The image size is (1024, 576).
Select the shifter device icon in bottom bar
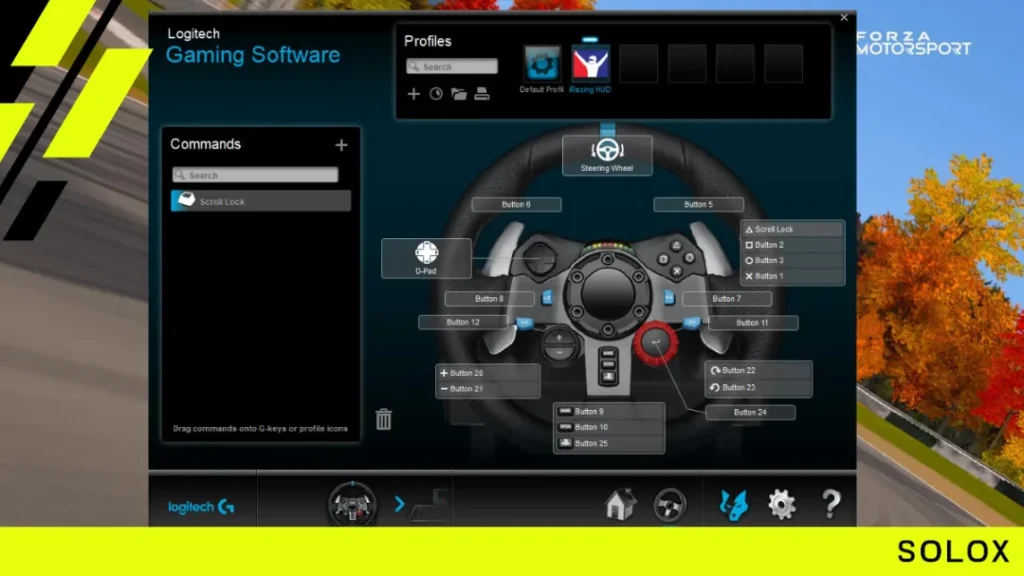[430, 505]
